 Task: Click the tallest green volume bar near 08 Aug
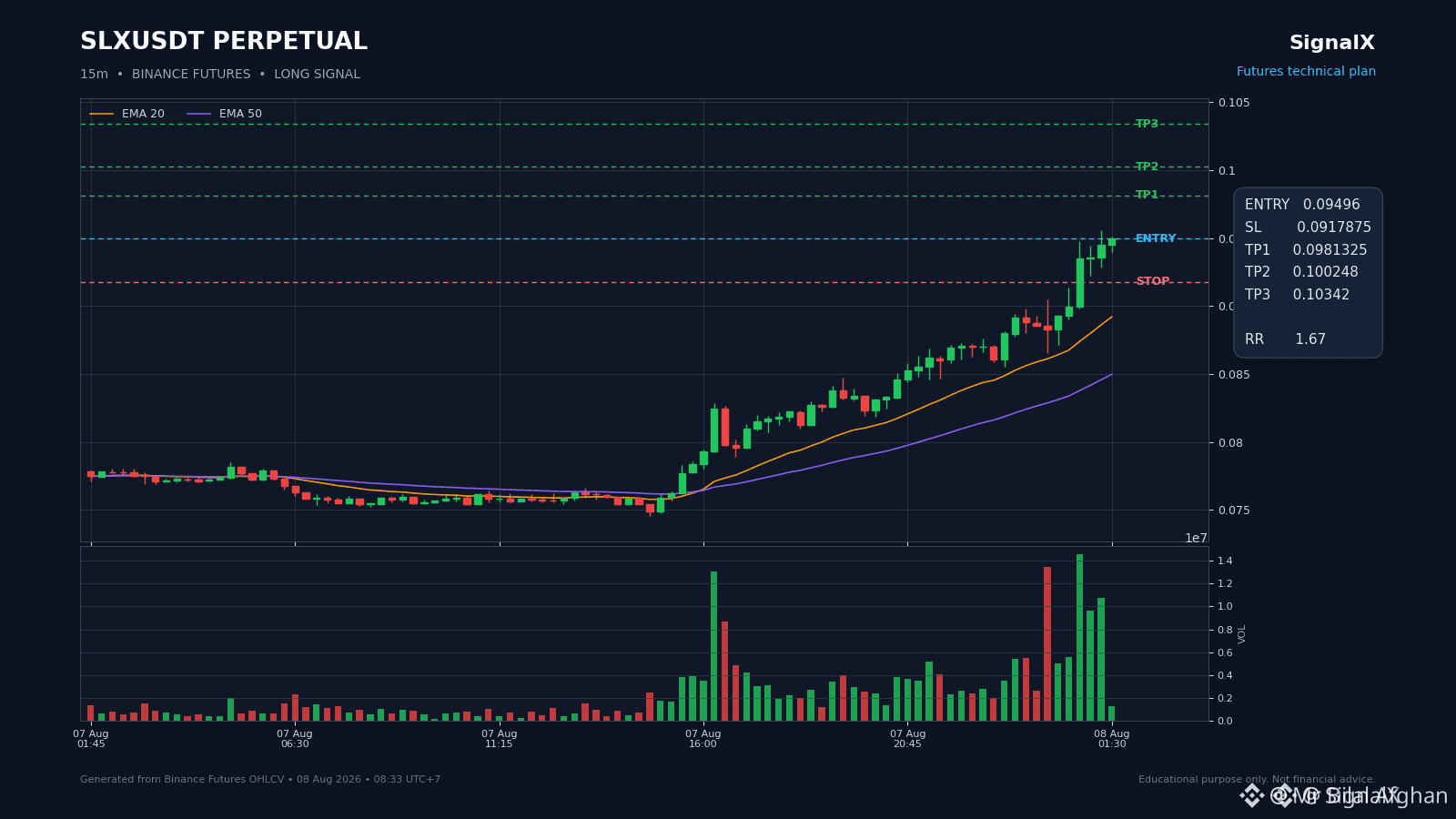click(x=1080, y=638)
